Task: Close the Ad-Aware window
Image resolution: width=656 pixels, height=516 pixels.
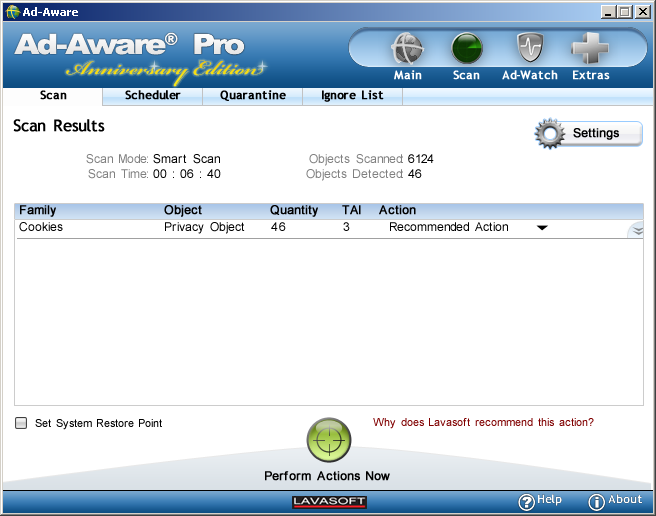Action: coord(643,12)
